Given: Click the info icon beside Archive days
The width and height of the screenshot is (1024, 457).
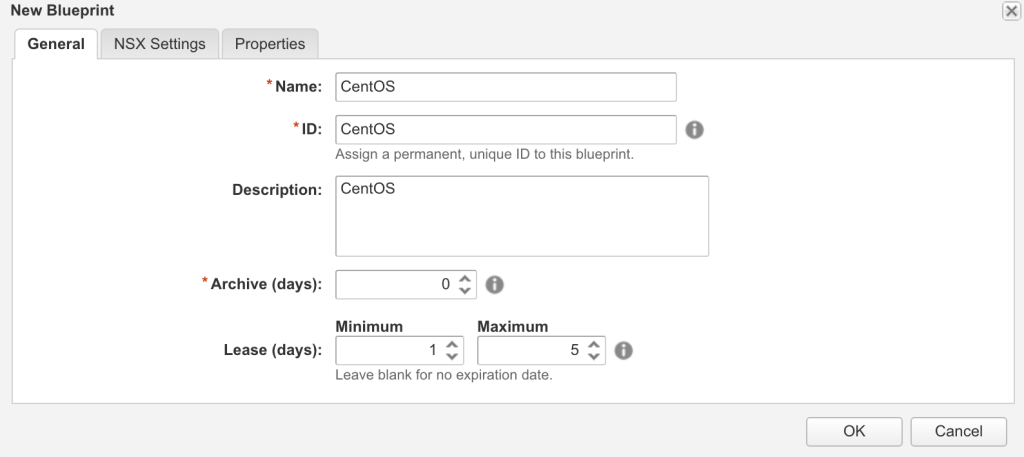Looking at the screenshot, I should (x=494, y=285).
